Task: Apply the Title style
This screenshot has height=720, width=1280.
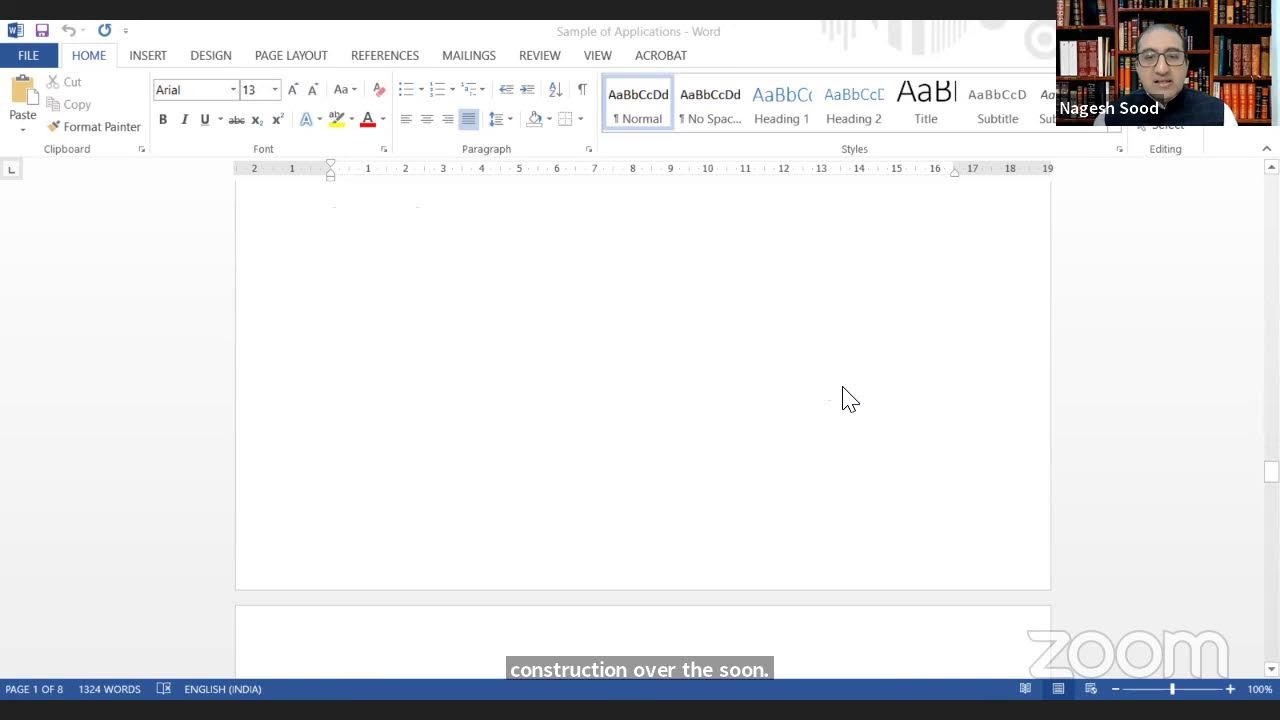Action: (926, 103)
